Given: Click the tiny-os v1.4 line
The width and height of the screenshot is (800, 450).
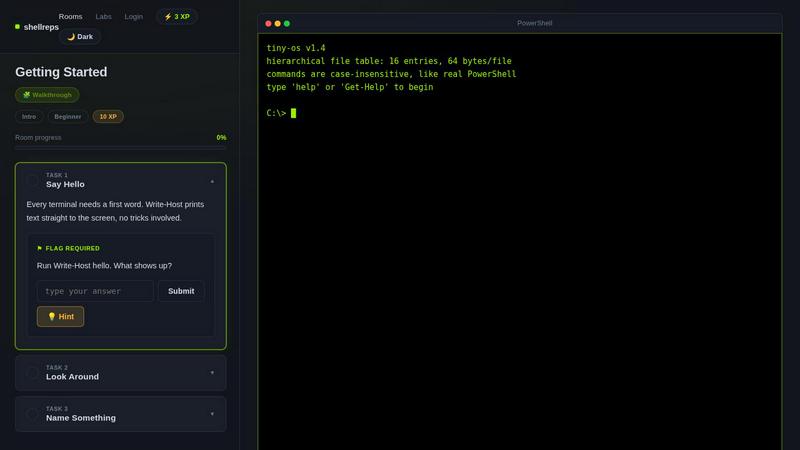Looking at the screenshot, I should click(x=296, y=48).
